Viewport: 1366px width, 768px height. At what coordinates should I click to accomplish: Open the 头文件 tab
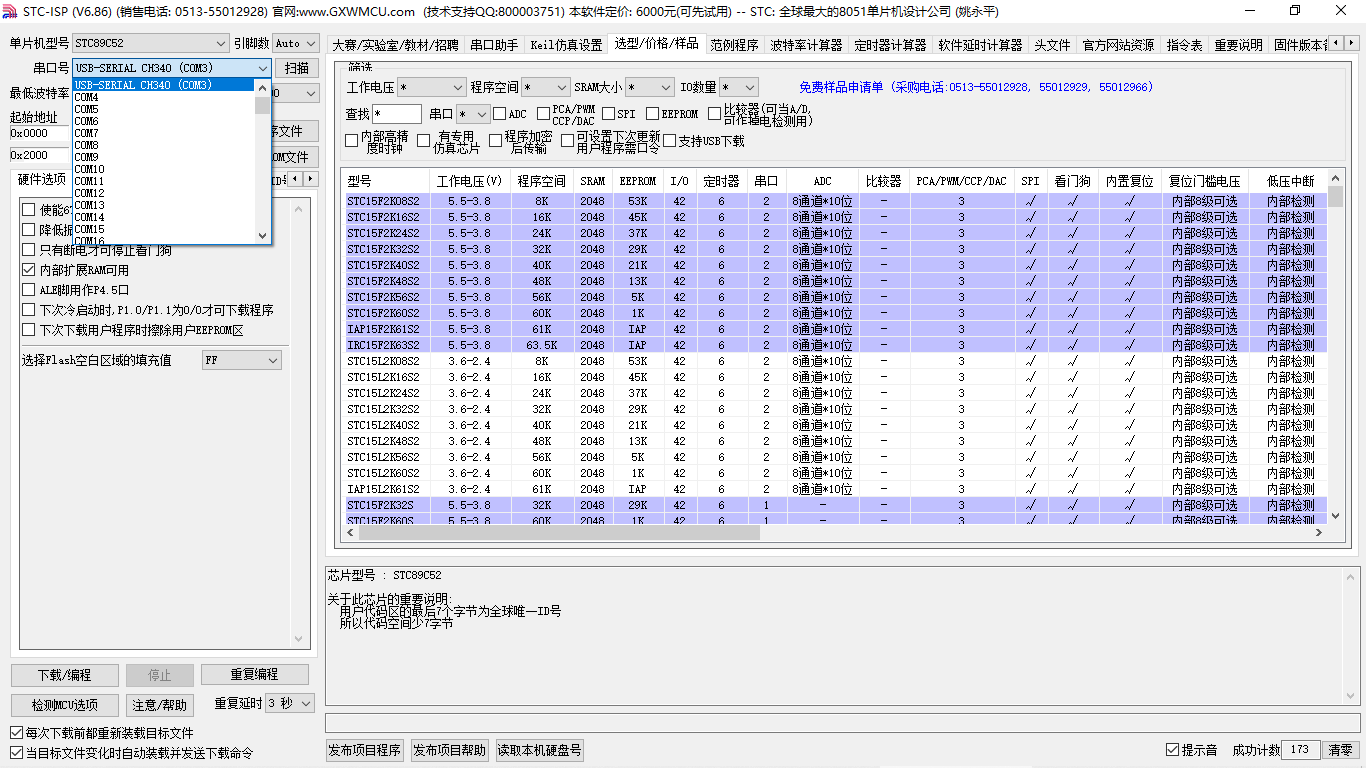[1052, 45]
